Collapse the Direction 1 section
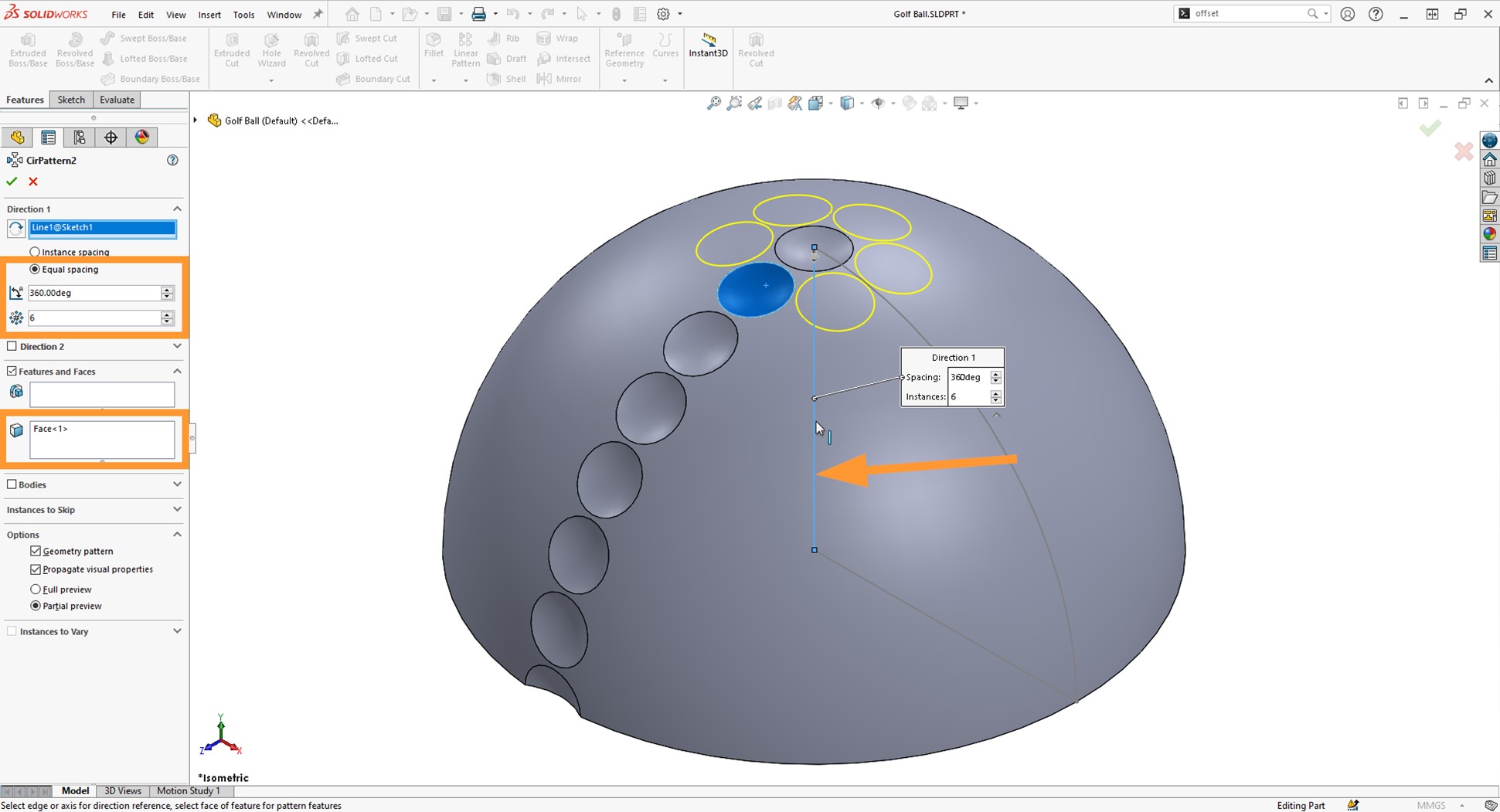1500x812 pixels. tap(177, 208)
